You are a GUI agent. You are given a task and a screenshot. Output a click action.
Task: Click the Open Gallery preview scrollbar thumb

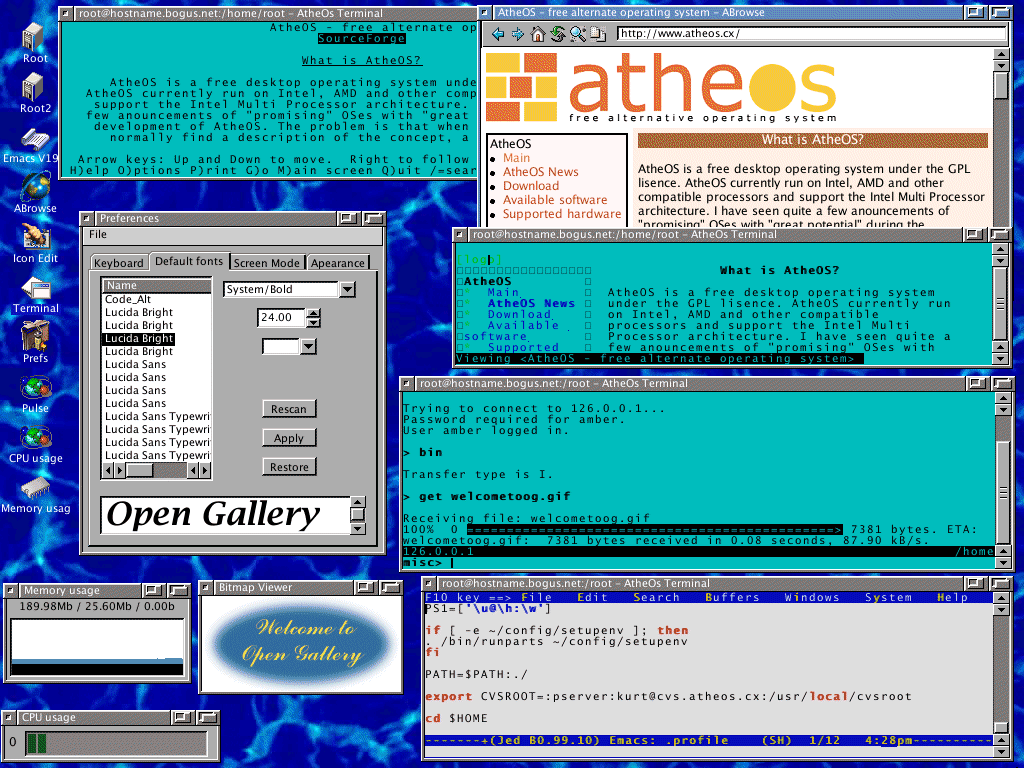click(x=357, y=514)
